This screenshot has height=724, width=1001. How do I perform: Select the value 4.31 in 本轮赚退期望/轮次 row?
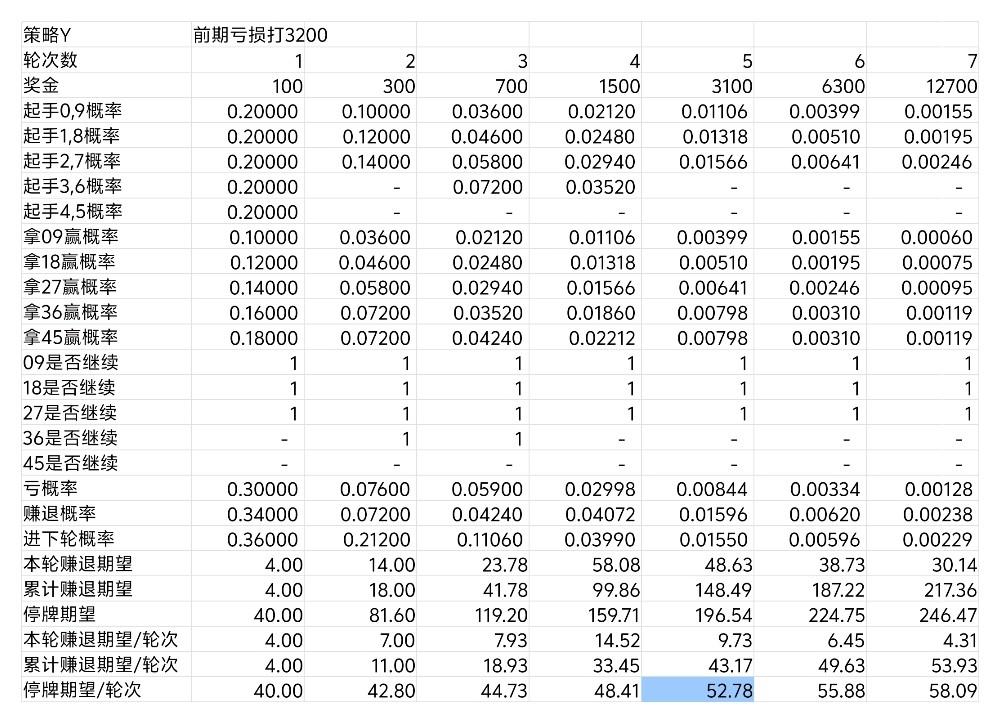coord(960,640)
